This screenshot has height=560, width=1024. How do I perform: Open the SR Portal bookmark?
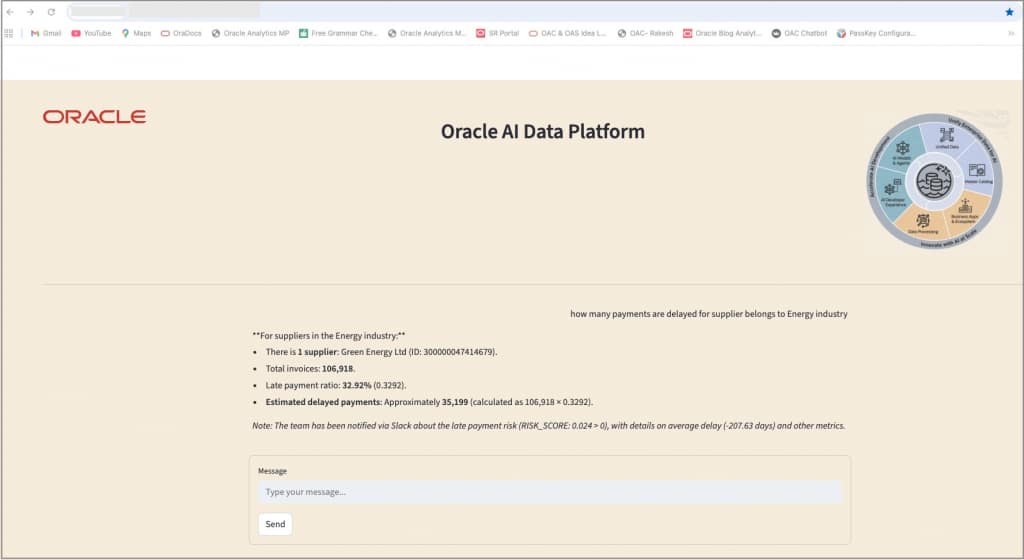coord(498,33)
